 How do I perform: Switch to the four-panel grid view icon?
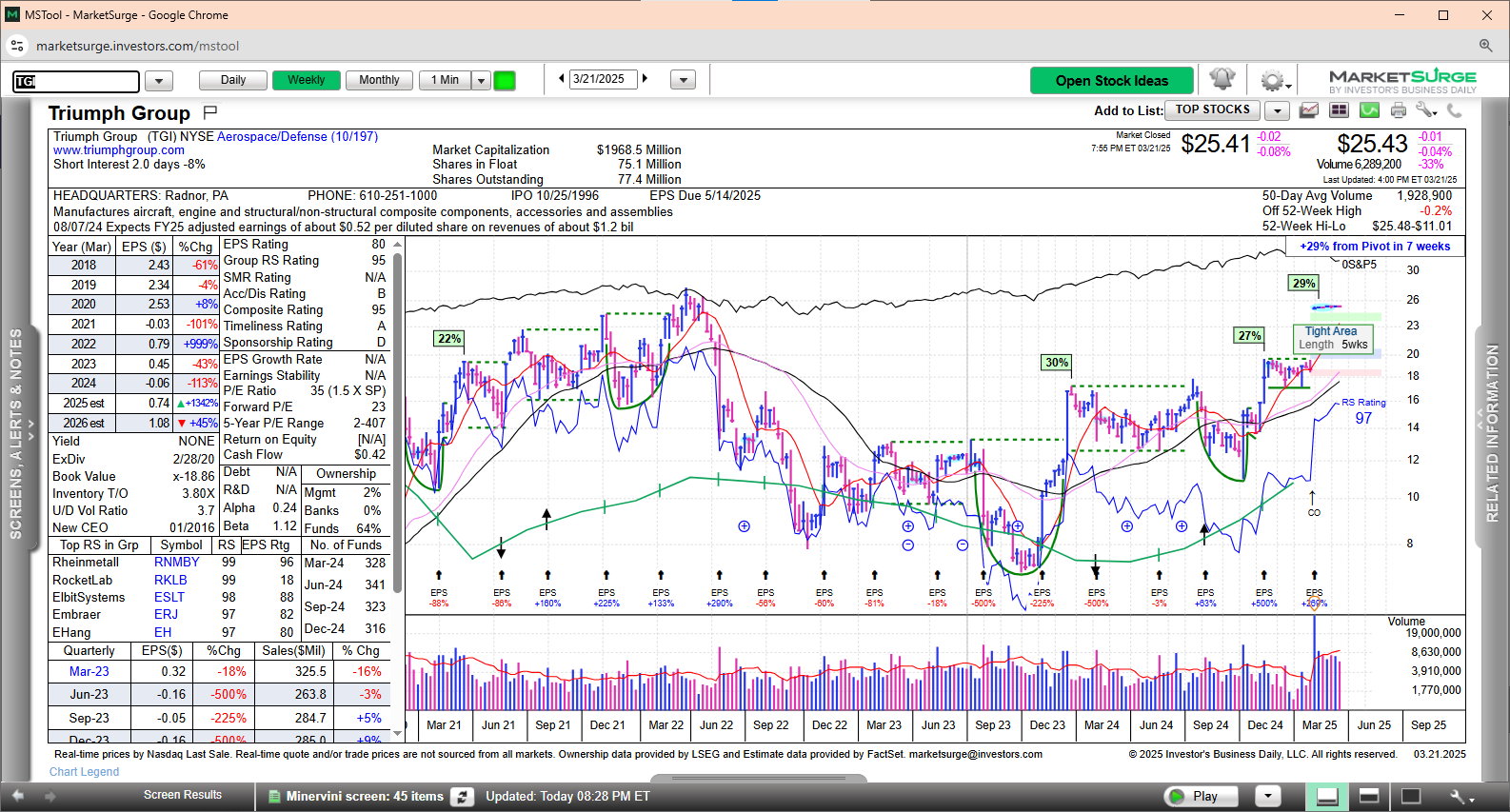[x=1339, y=110]
